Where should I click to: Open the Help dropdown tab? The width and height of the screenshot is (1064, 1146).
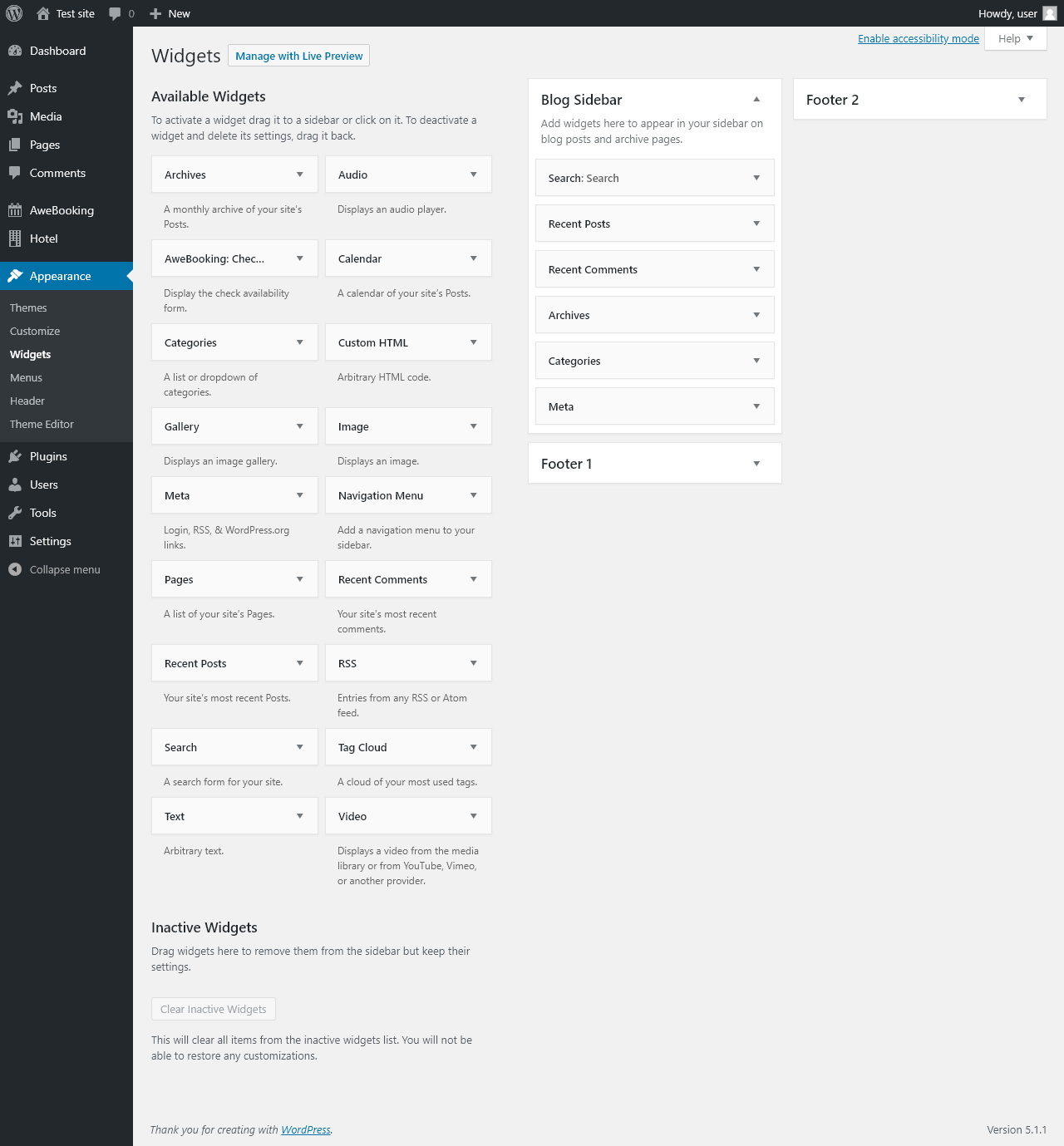[x=1015, y=38]
